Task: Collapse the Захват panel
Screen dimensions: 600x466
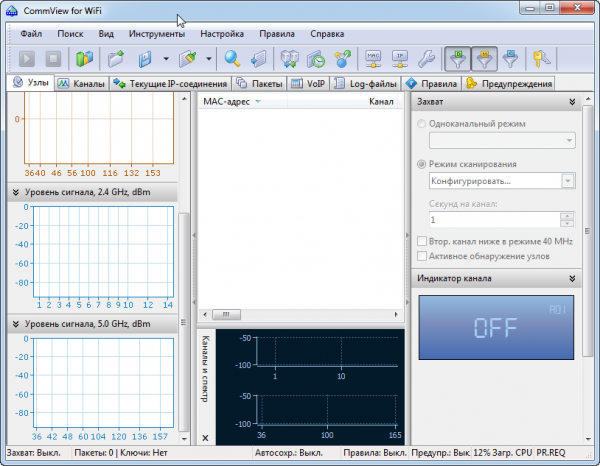Action: [x=572, y=102]
